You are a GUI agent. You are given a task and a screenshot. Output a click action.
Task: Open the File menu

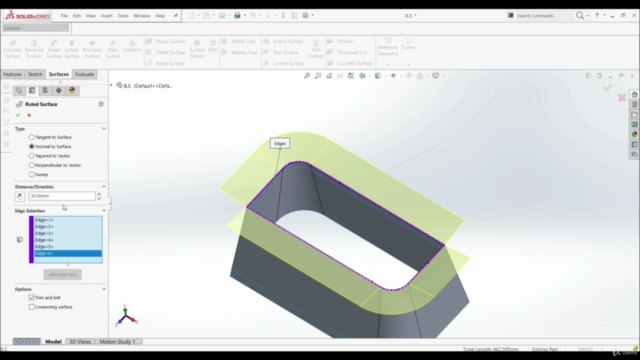coord(64,16)
